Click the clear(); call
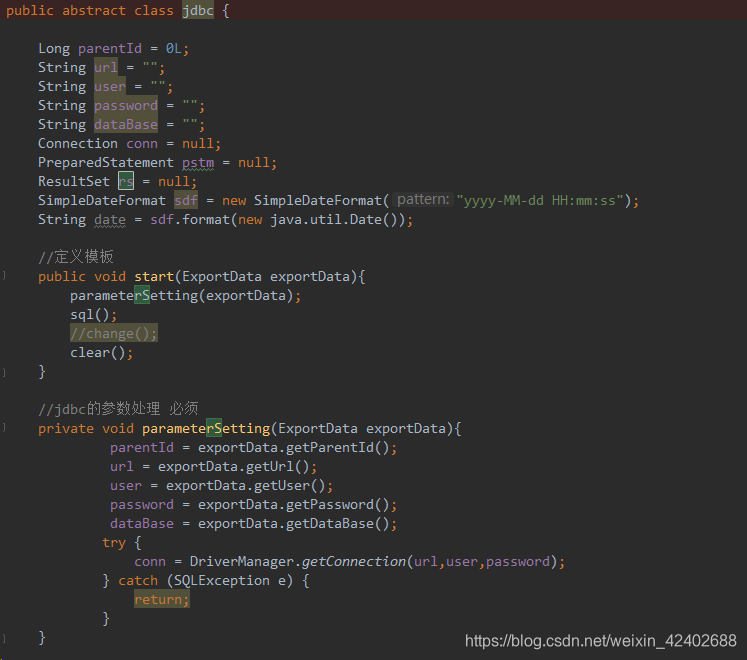 pyautogui.click(x=101, y=353)
